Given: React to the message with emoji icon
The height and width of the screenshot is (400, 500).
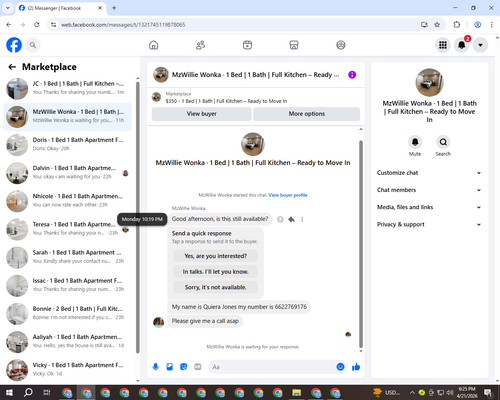Looking at the screenshot, I should coord(280,219).
